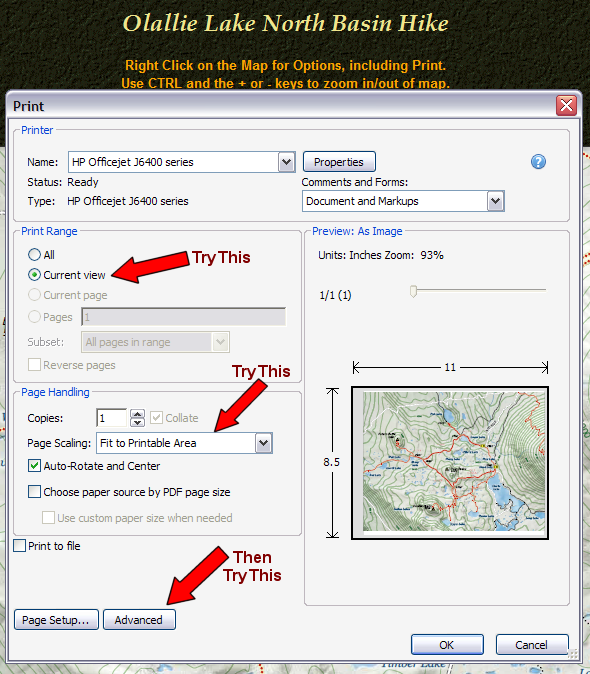Close the Print dialog with red X

coord(566,105)
